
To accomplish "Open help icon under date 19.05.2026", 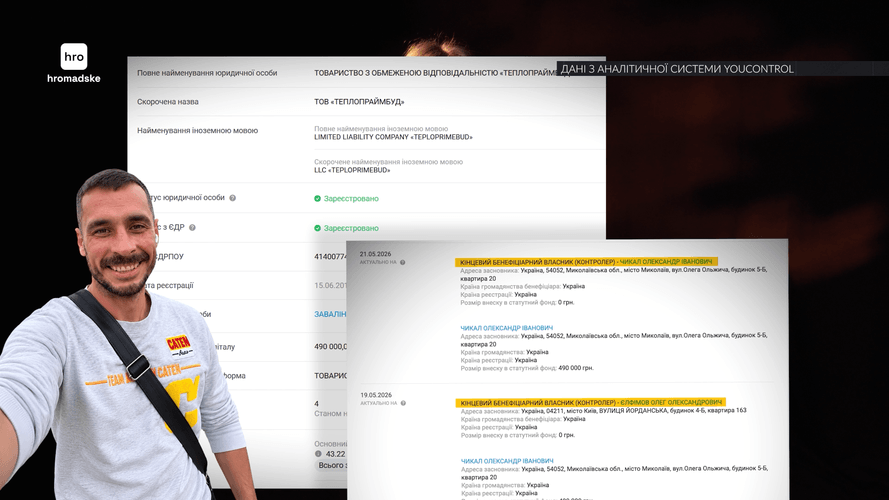I will pyautogui.click(x=403, y=403).
